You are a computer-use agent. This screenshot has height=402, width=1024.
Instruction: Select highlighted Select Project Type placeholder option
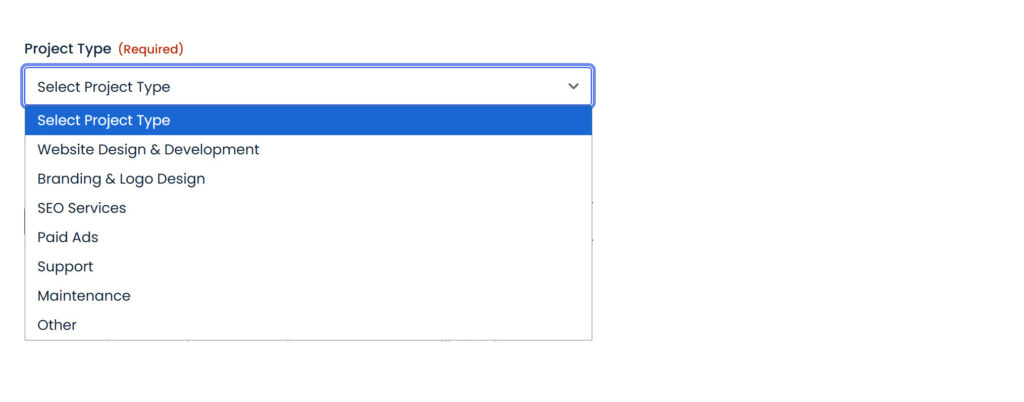click(308, 120)
